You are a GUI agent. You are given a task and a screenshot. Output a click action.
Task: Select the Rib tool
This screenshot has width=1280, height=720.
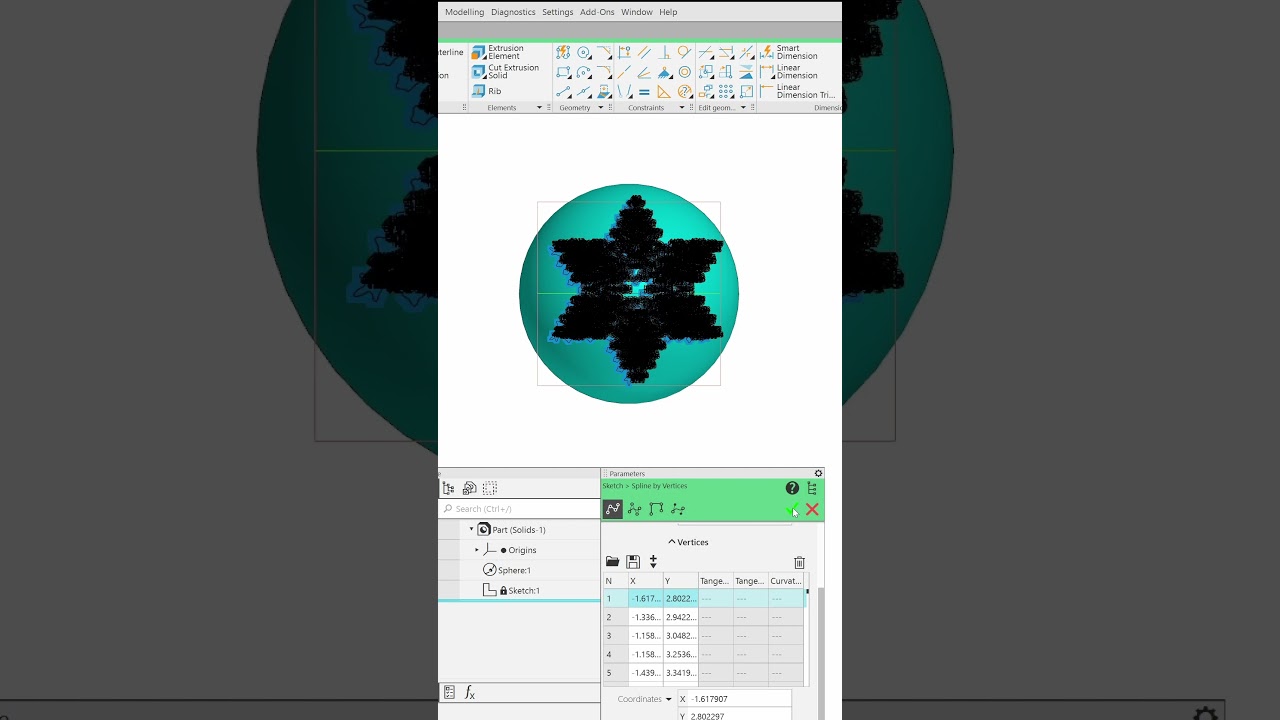[x=486, y=91]
